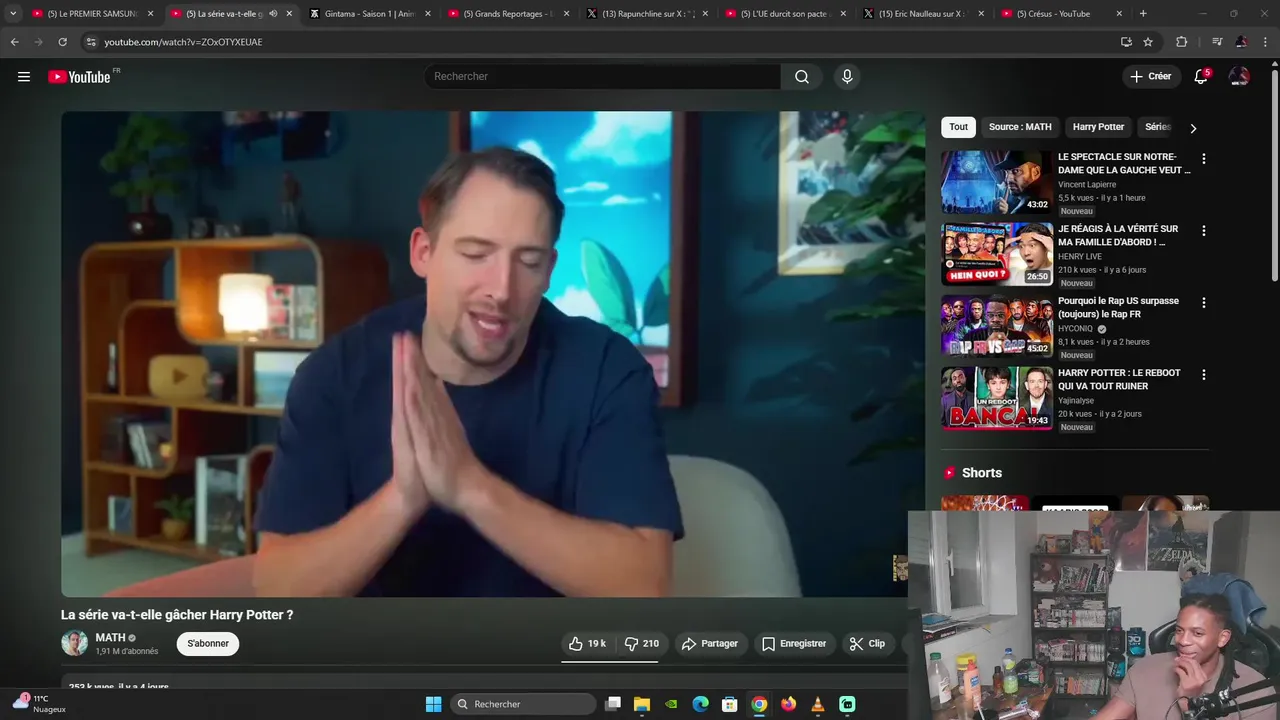Screen dimensions: 1280x720
Task: Bookmark this page with the star icon
Action: [x=1148, y=42]
